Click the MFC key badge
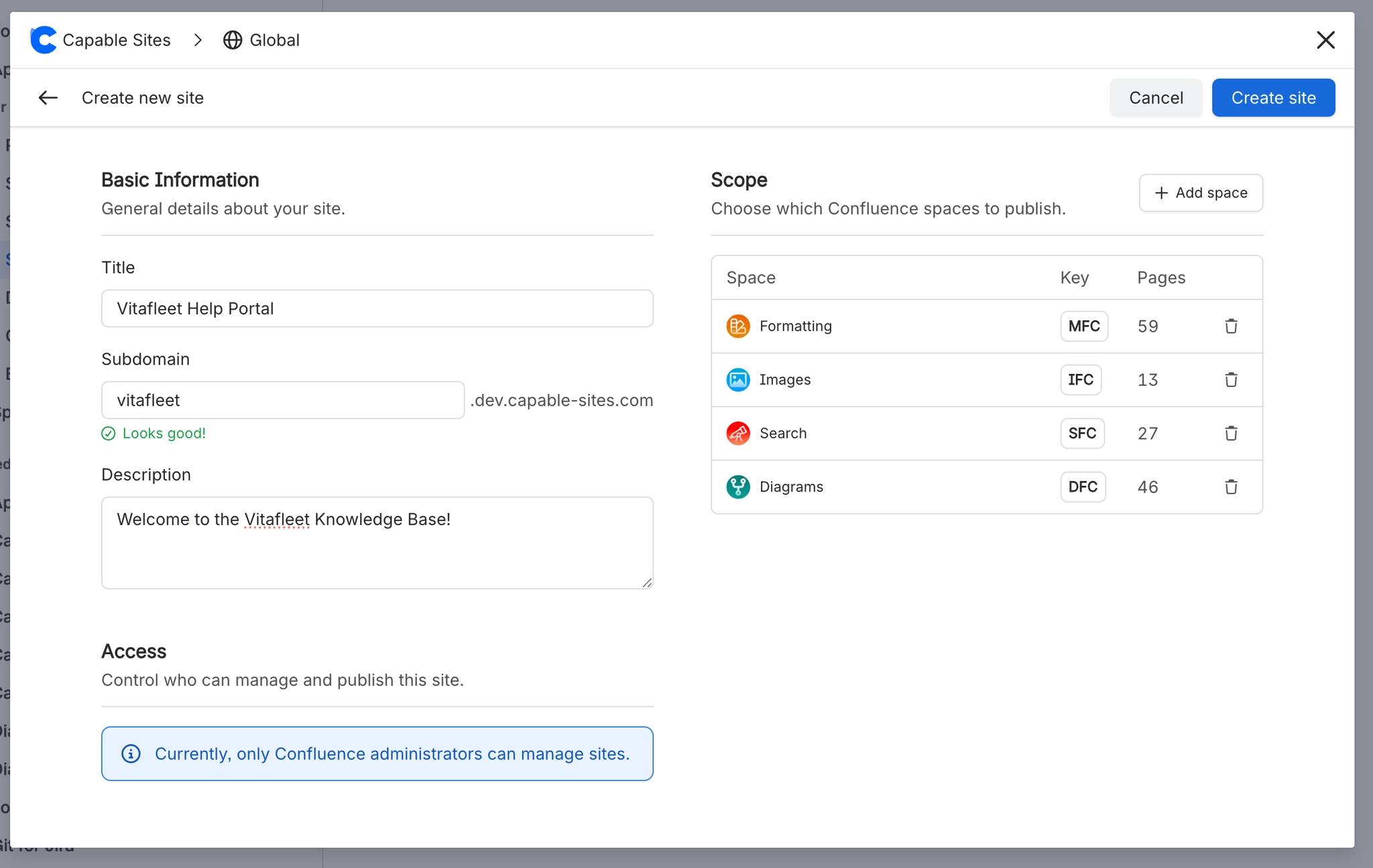The image size is (1373, 868). click(x=1084, y=326)
